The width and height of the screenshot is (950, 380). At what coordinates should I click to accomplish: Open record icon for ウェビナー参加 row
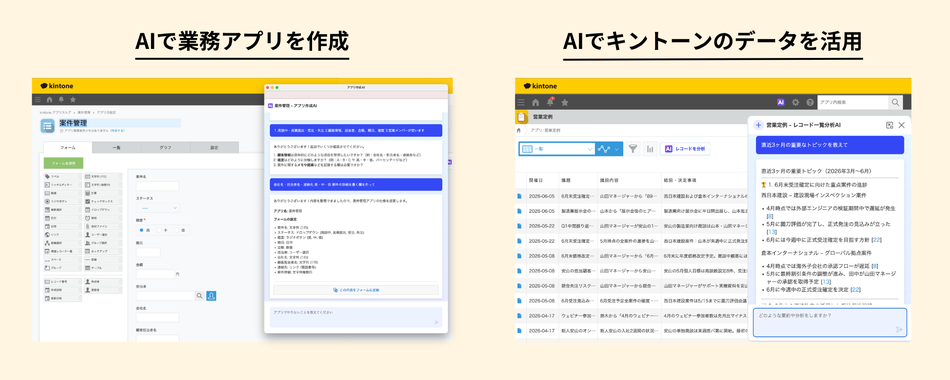(519, 316)
